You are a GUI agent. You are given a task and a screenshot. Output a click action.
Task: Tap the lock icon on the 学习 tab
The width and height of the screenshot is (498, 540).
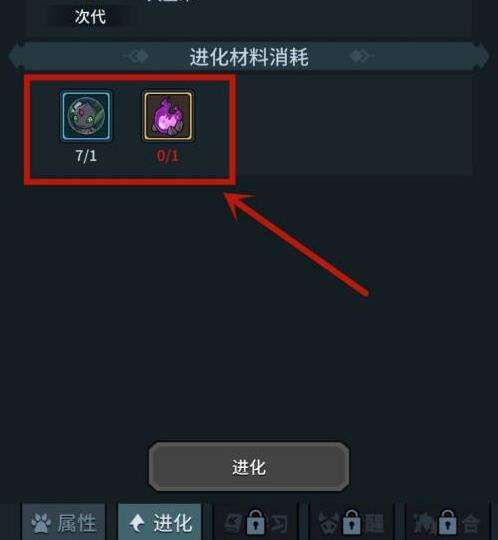255,521
